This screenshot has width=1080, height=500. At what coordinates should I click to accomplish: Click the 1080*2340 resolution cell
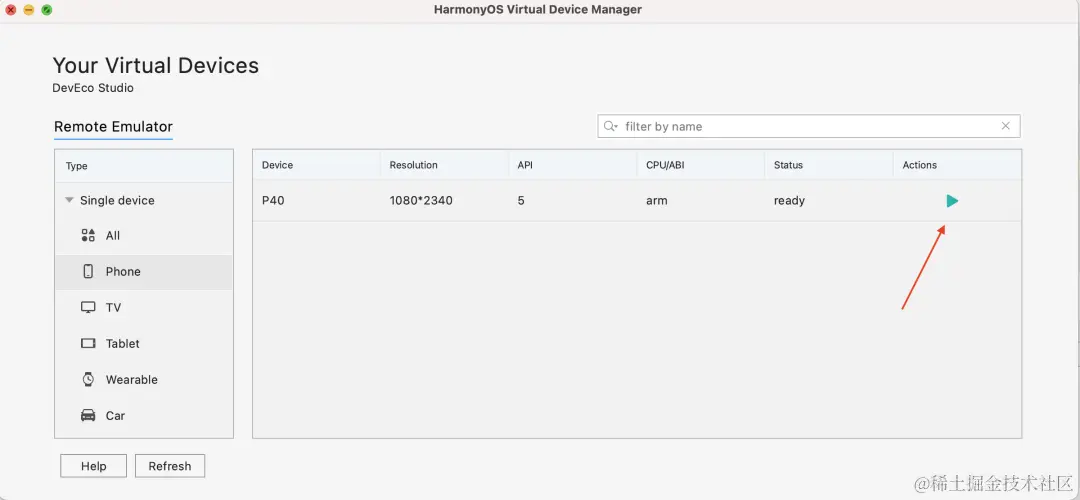point(444,201)
